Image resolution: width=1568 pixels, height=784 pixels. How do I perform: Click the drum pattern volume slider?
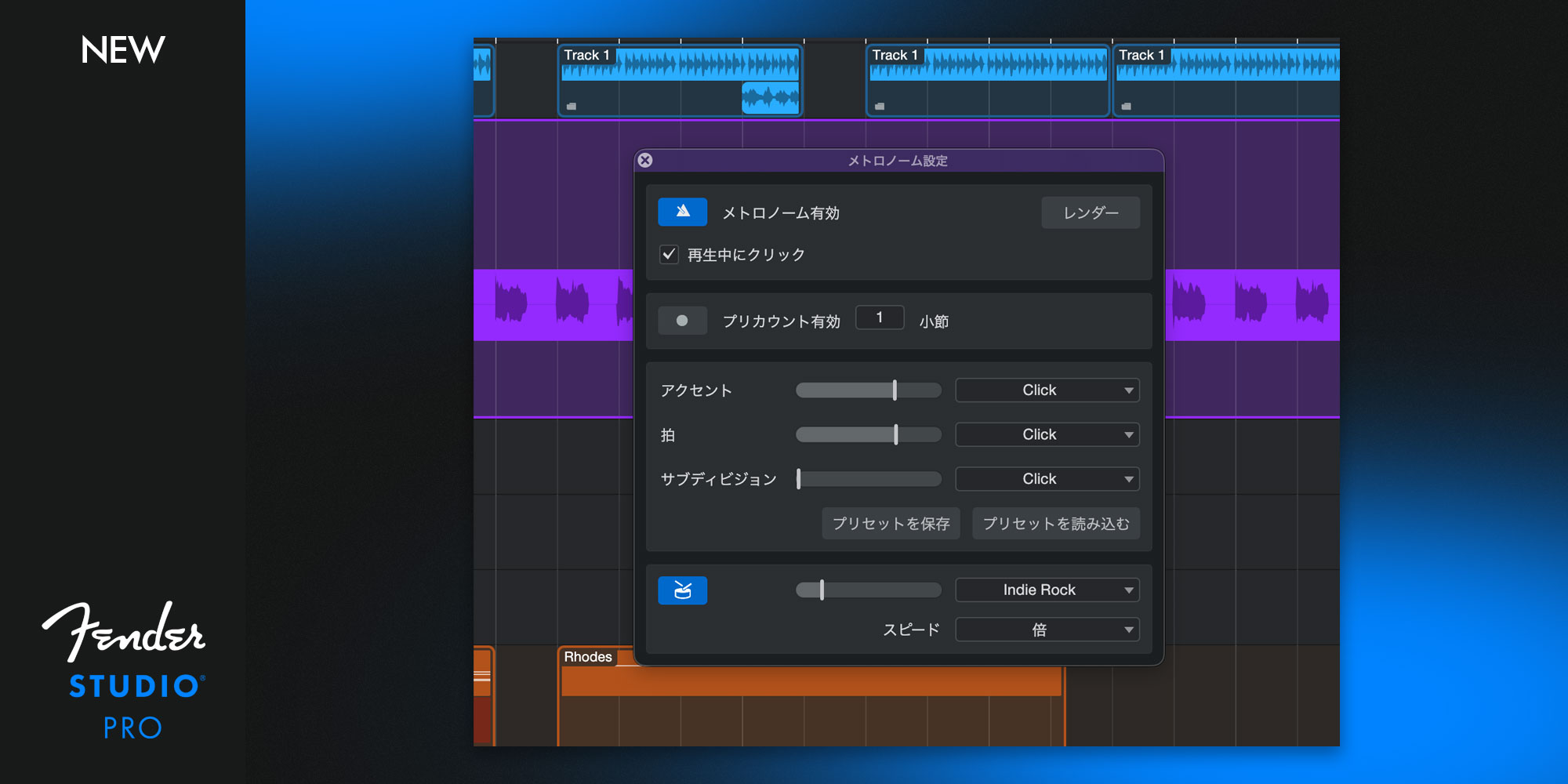pos(822,590)
